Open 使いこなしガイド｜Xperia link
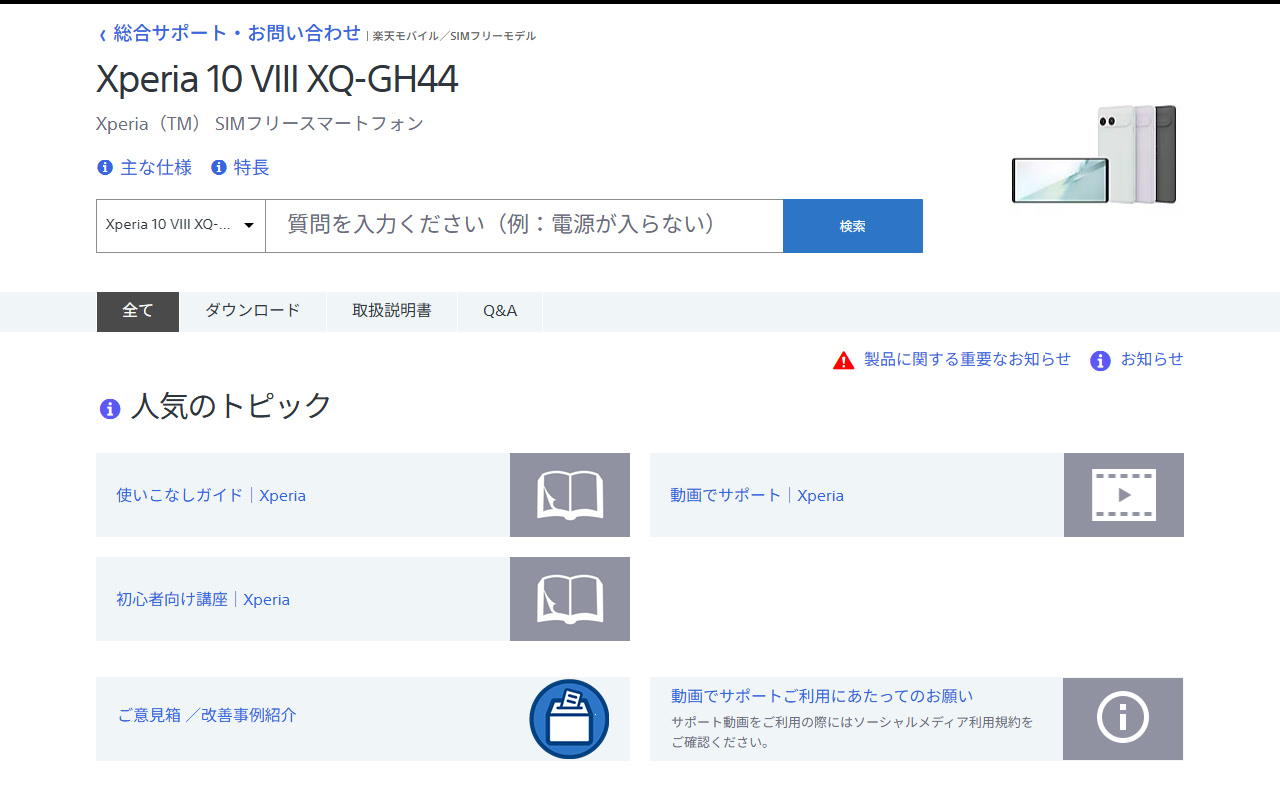The image size is (1280, 800). pos(211,495)
